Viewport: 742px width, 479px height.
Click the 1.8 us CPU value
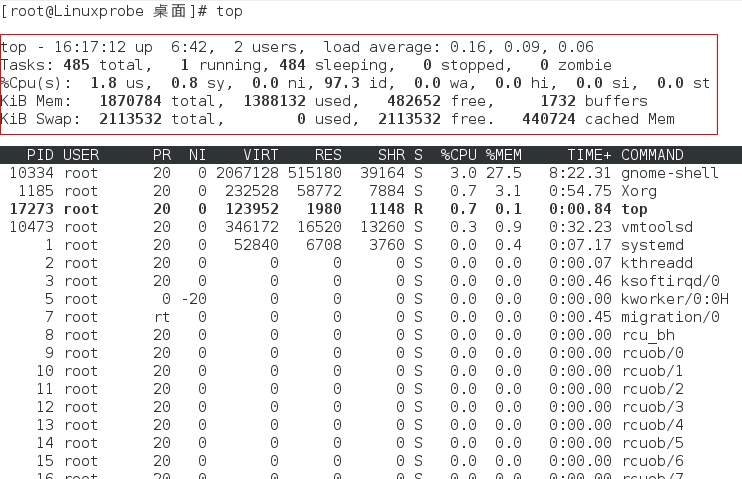tap(104, 83)
